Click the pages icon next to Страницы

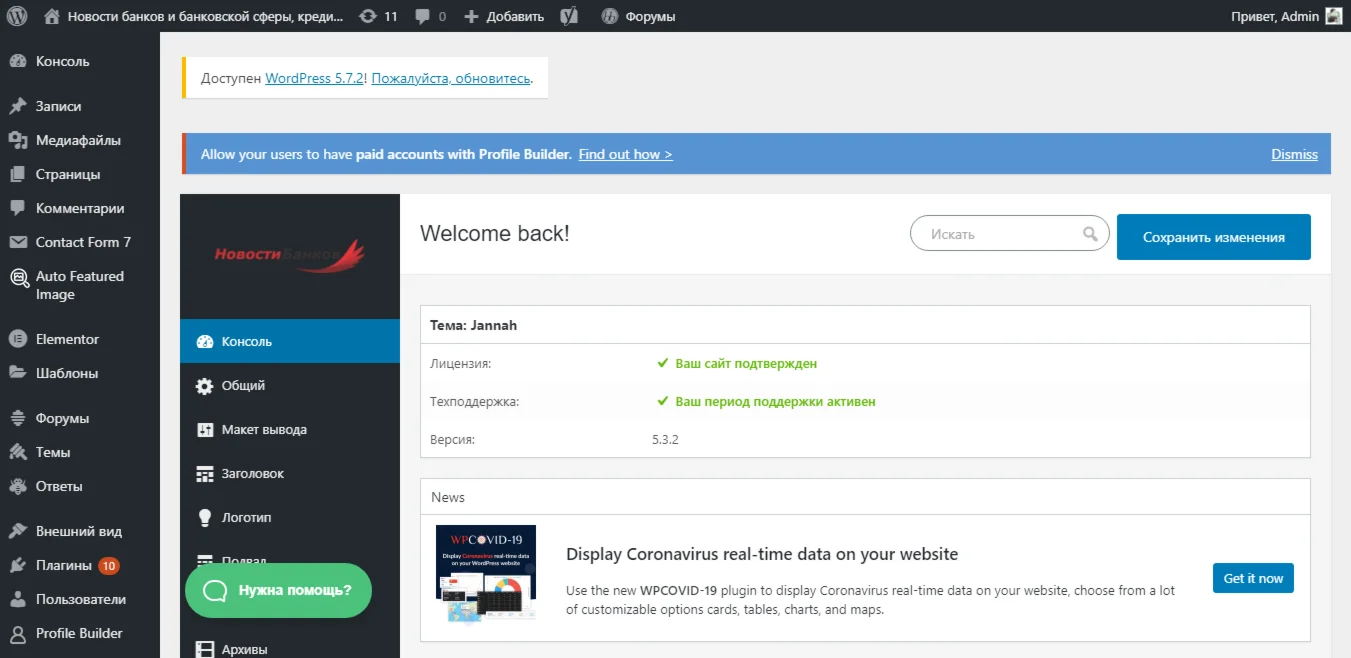coord(17,174)
